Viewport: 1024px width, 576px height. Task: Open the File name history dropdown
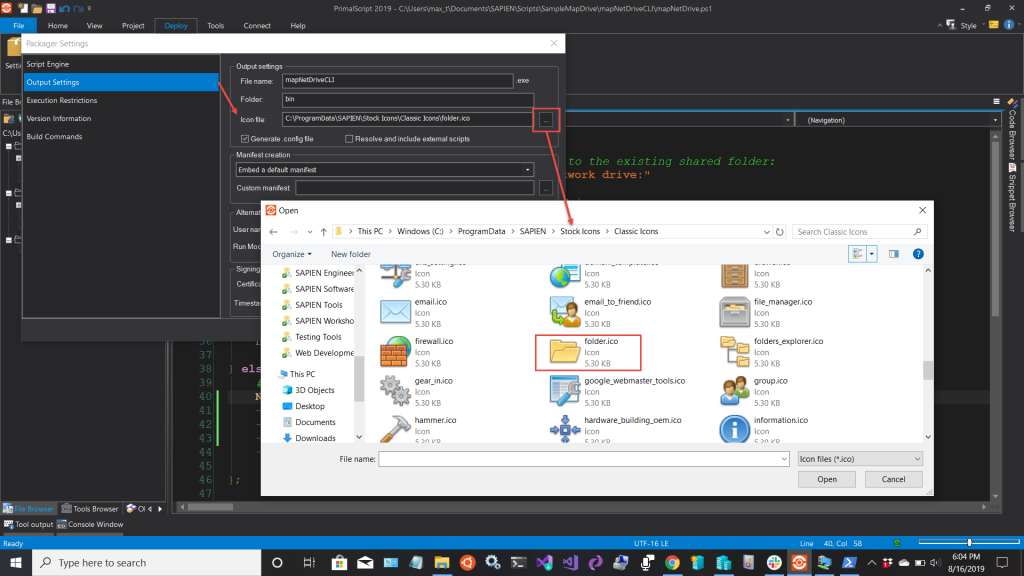[784, 459]
